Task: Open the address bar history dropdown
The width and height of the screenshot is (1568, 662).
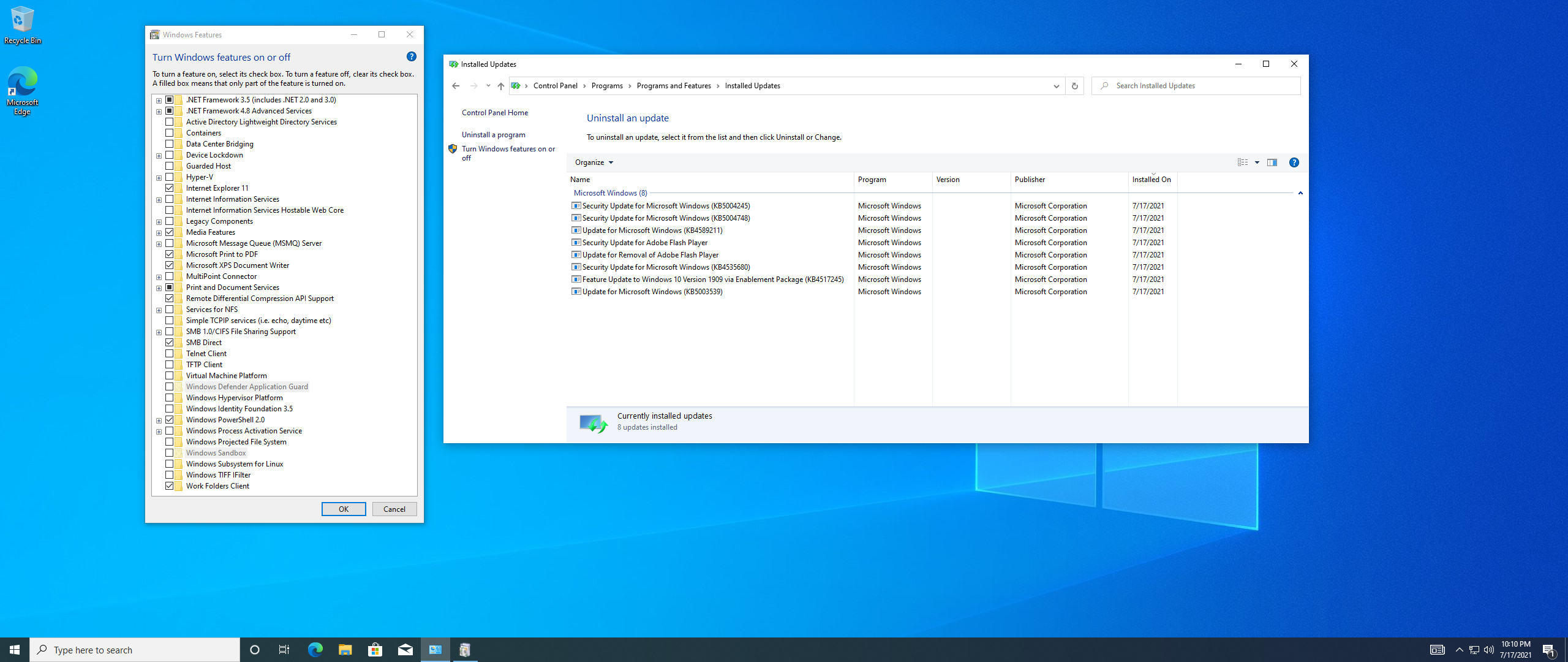Action: pyautogui.click(x=1056, y=86)
